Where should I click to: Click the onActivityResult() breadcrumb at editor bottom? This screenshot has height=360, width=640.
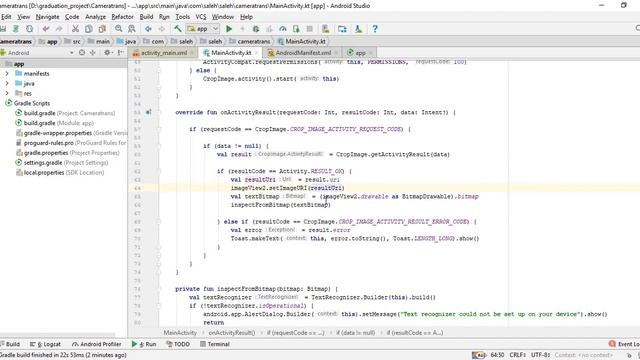tap(231, 333)
